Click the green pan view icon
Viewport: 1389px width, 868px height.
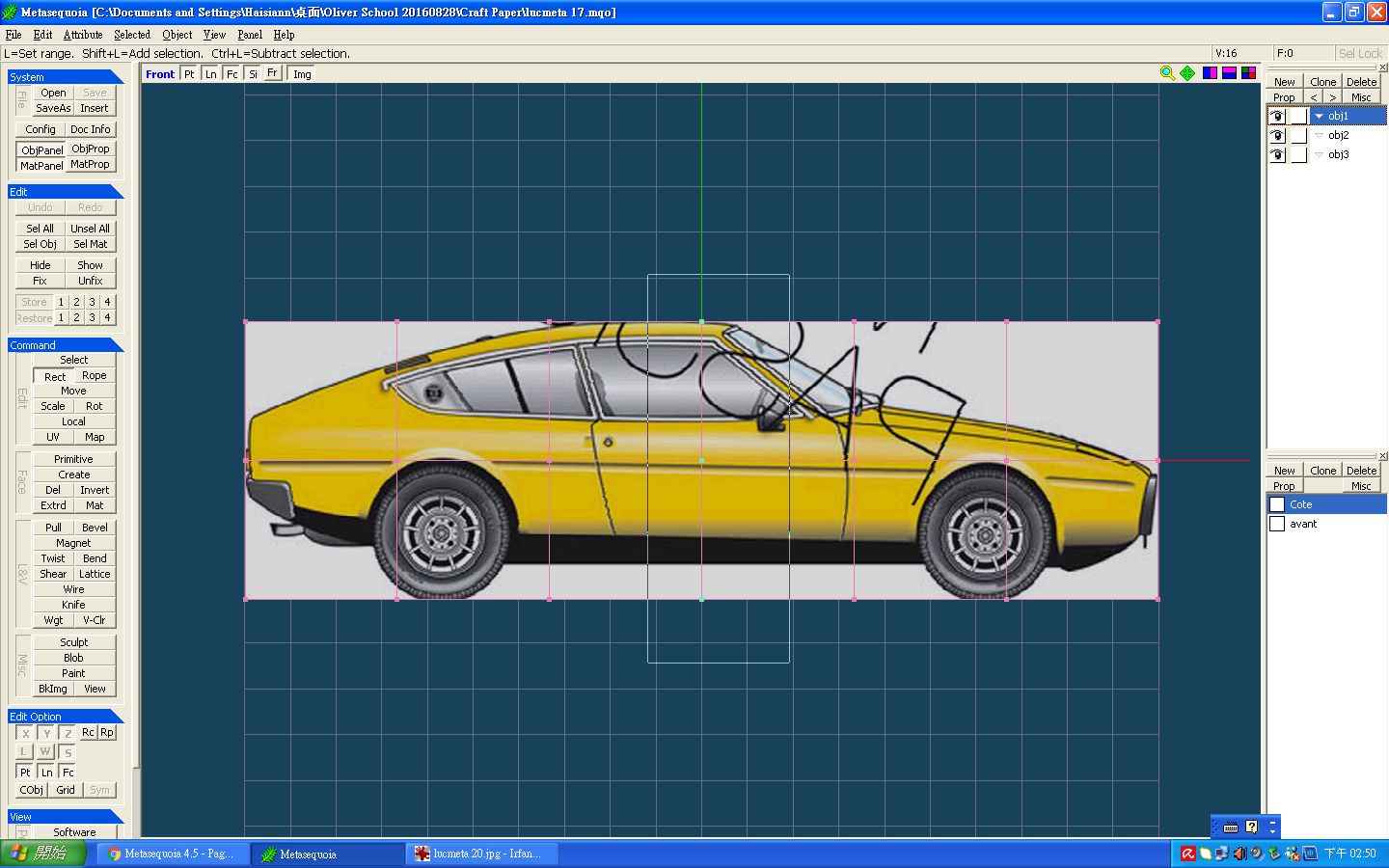point(1187,73)
